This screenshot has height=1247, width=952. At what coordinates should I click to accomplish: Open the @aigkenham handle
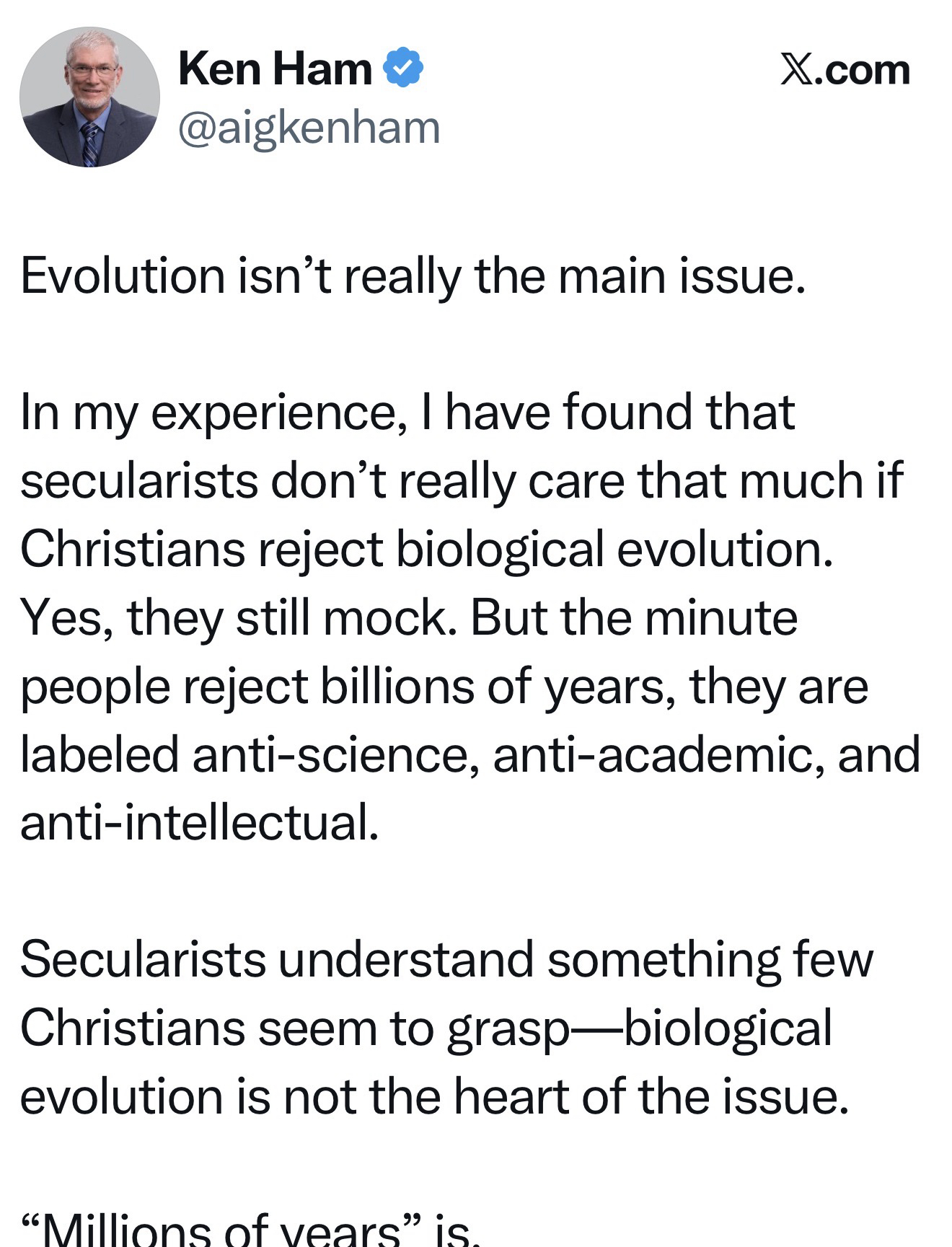click(x=309, y=128)
